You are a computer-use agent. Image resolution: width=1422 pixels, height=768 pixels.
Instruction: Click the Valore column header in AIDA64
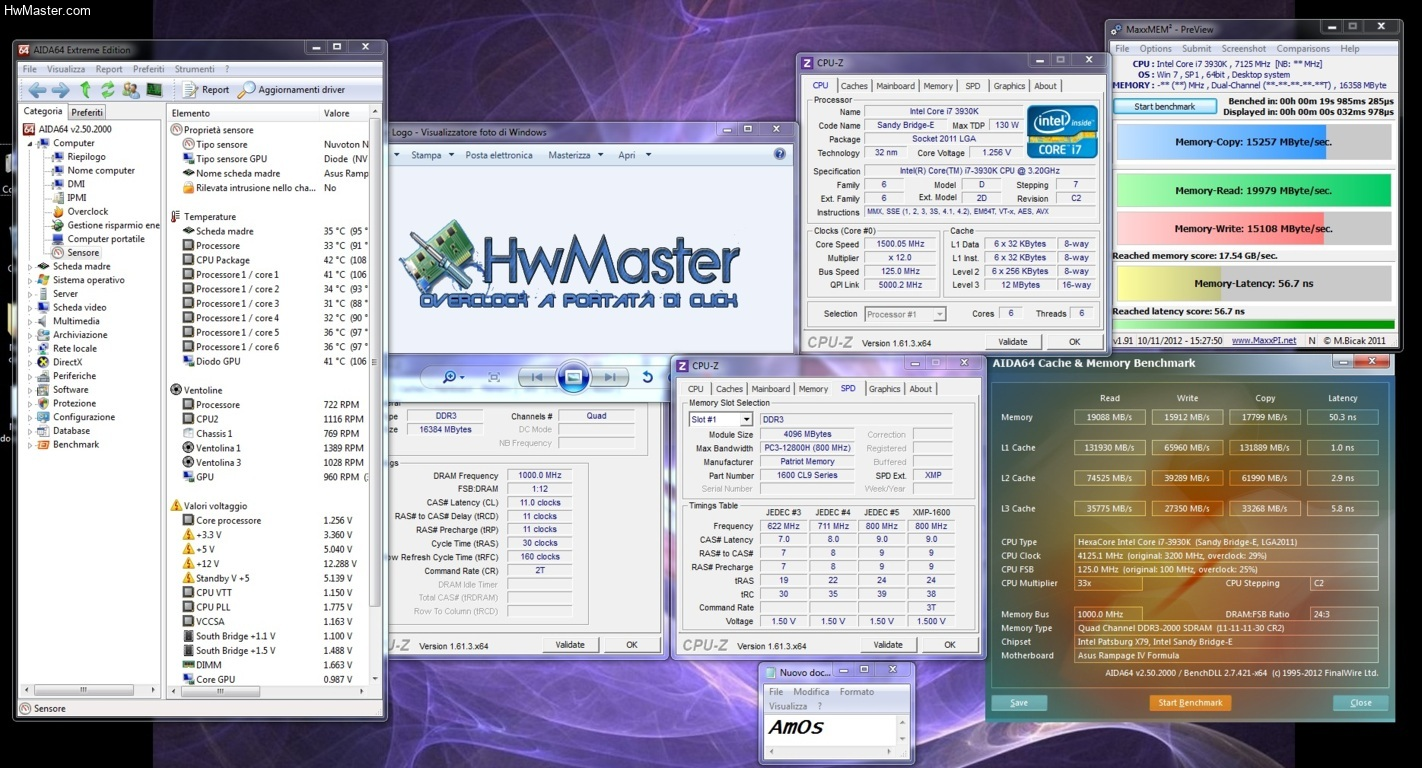coord(344,113)
